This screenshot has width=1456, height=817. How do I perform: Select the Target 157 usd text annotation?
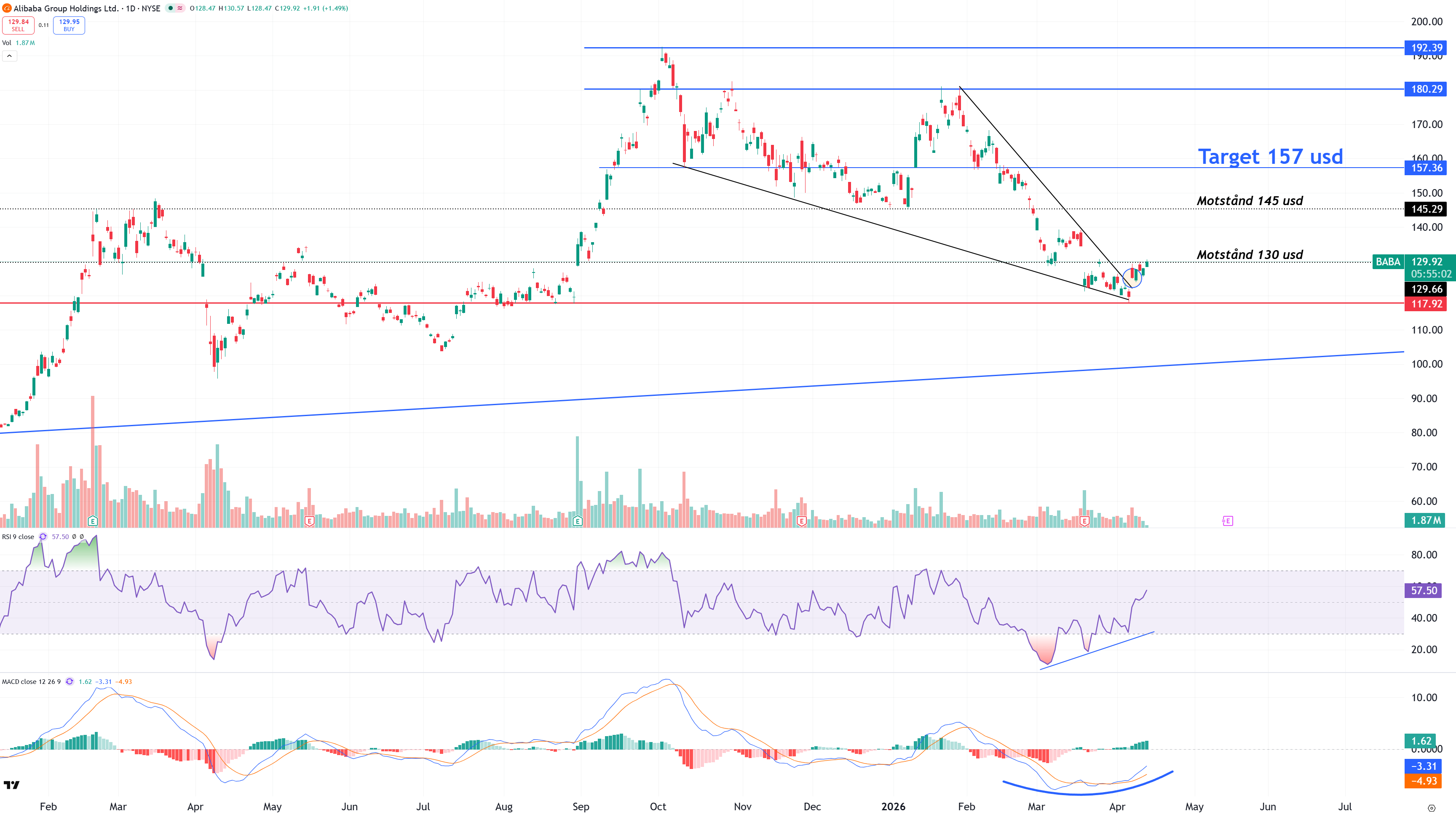[x=1270, y=157]
